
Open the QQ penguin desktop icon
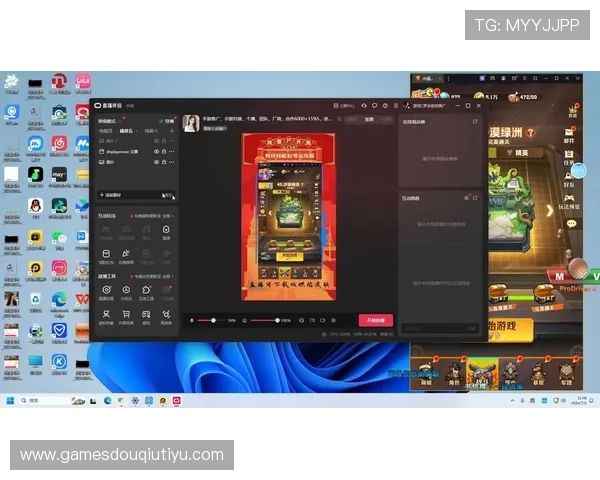pos(36,206)
